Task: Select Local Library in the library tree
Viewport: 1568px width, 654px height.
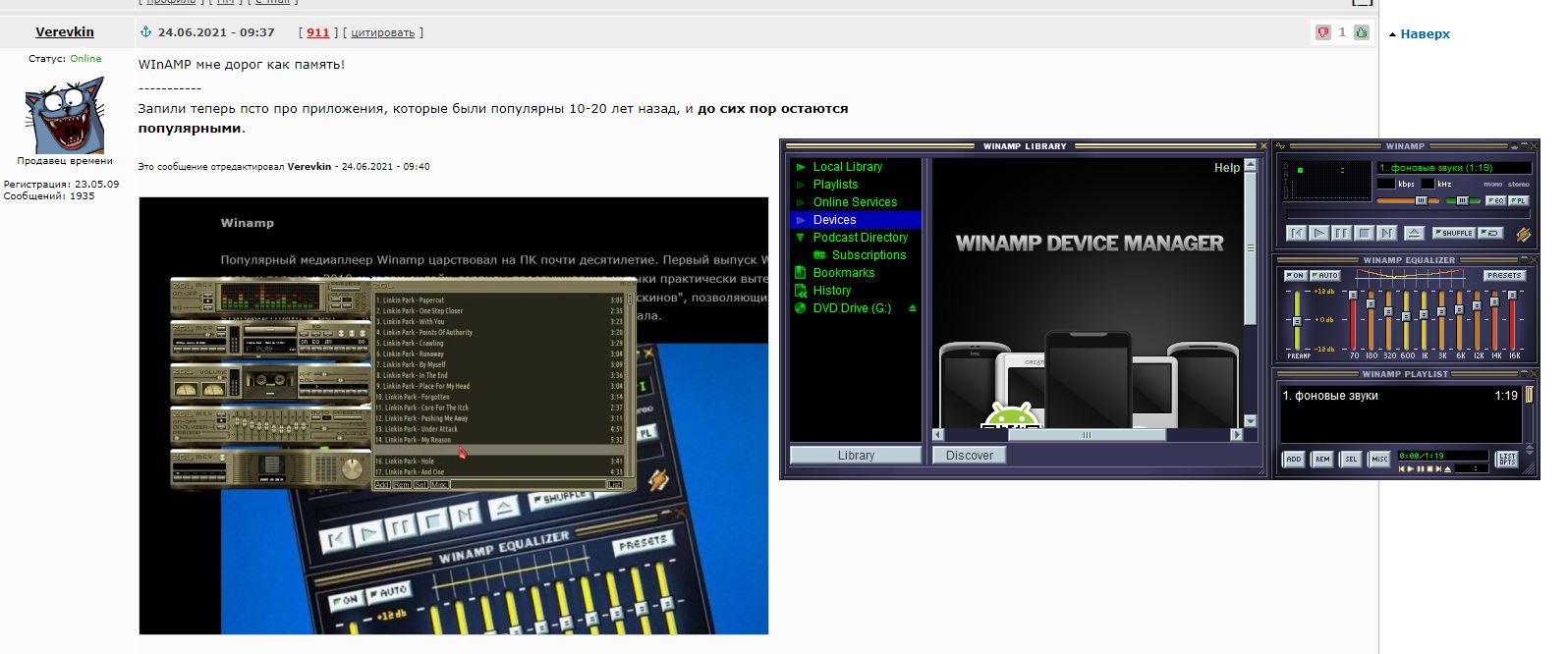Action: [848, 167]
